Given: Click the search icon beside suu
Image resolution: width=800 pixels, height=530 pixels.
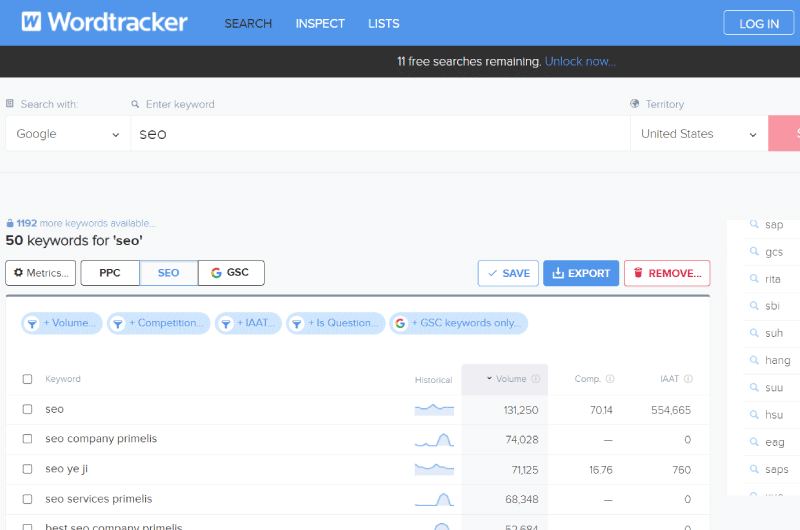Looking at the screenshot, I should [x=754, y=387].
